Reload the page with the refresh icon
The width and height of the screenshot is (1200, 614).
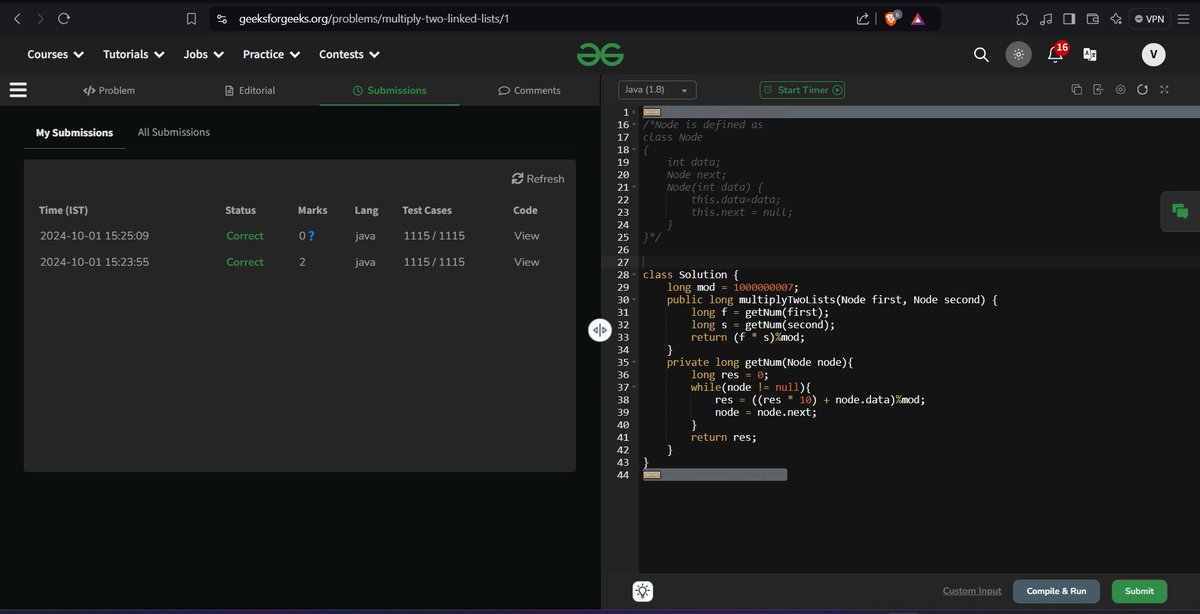64,18
